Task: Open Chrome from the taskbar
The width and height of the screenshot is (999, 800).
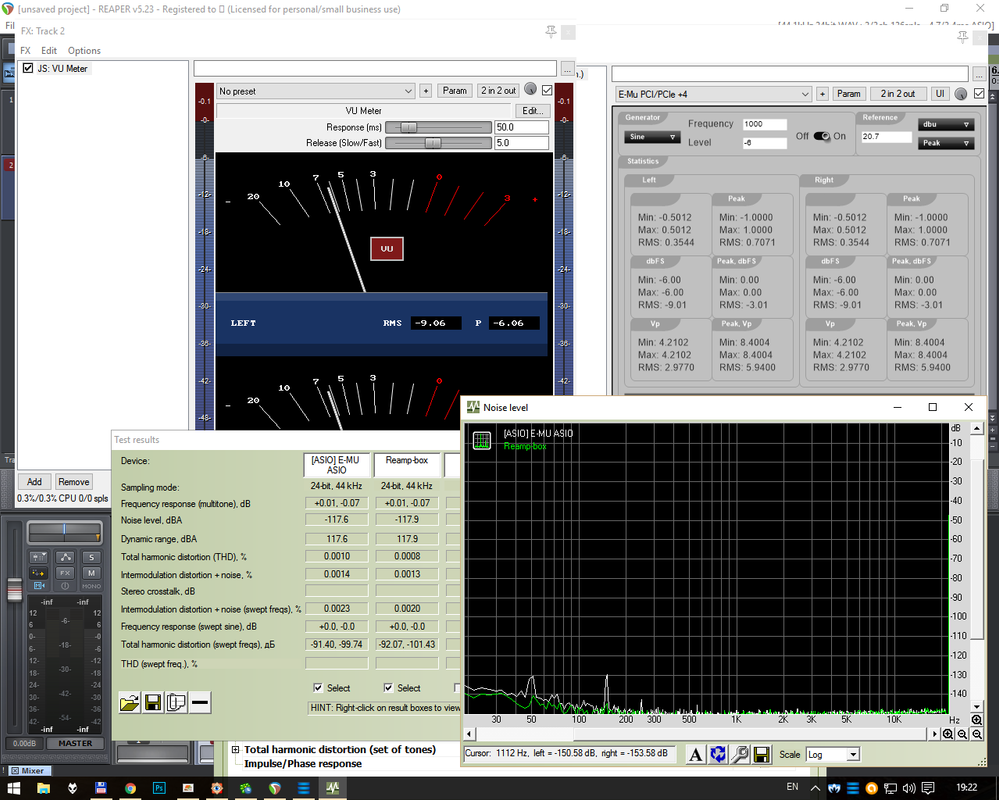Action: pyautogui.click(x=130, y=788)
